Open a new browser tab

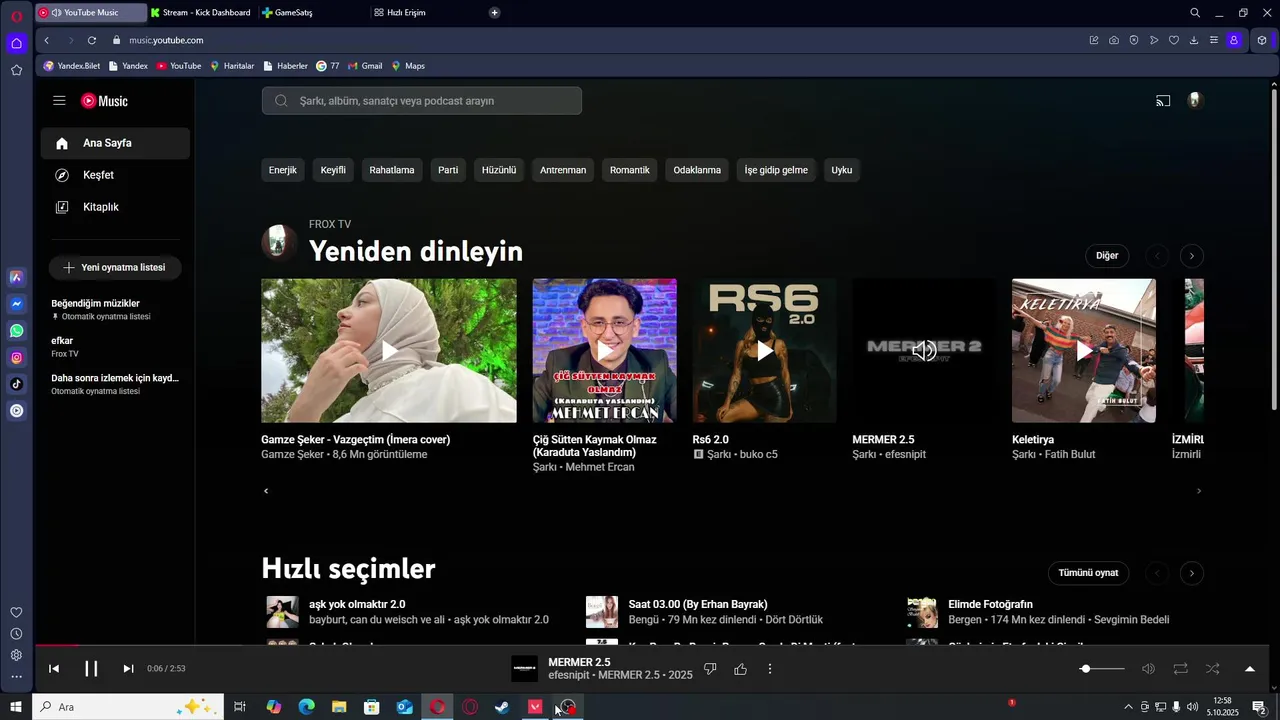pyautogui.click(x=494, y=13)
